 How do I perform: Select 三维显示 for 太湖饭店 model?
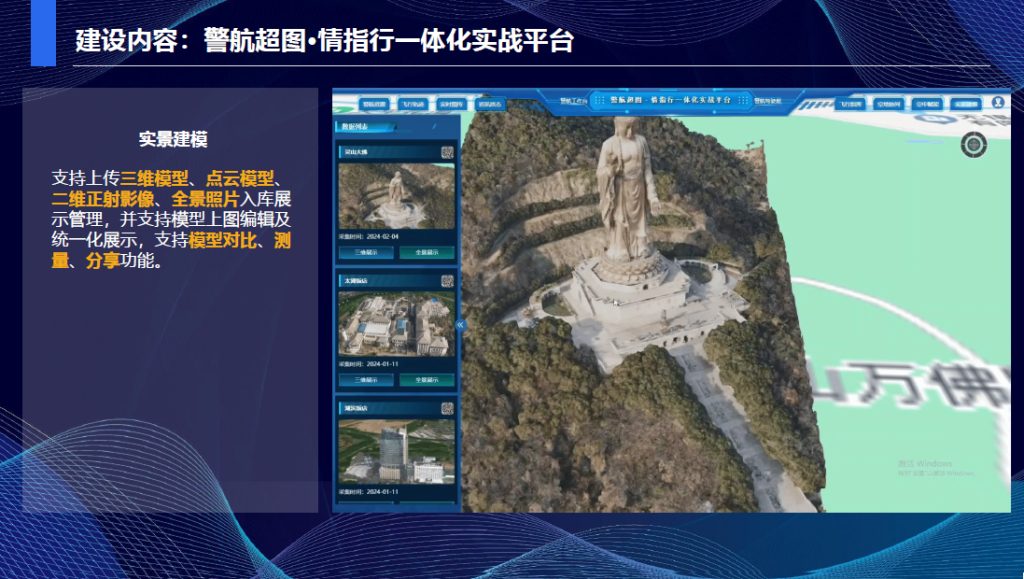tap(365, 380)
